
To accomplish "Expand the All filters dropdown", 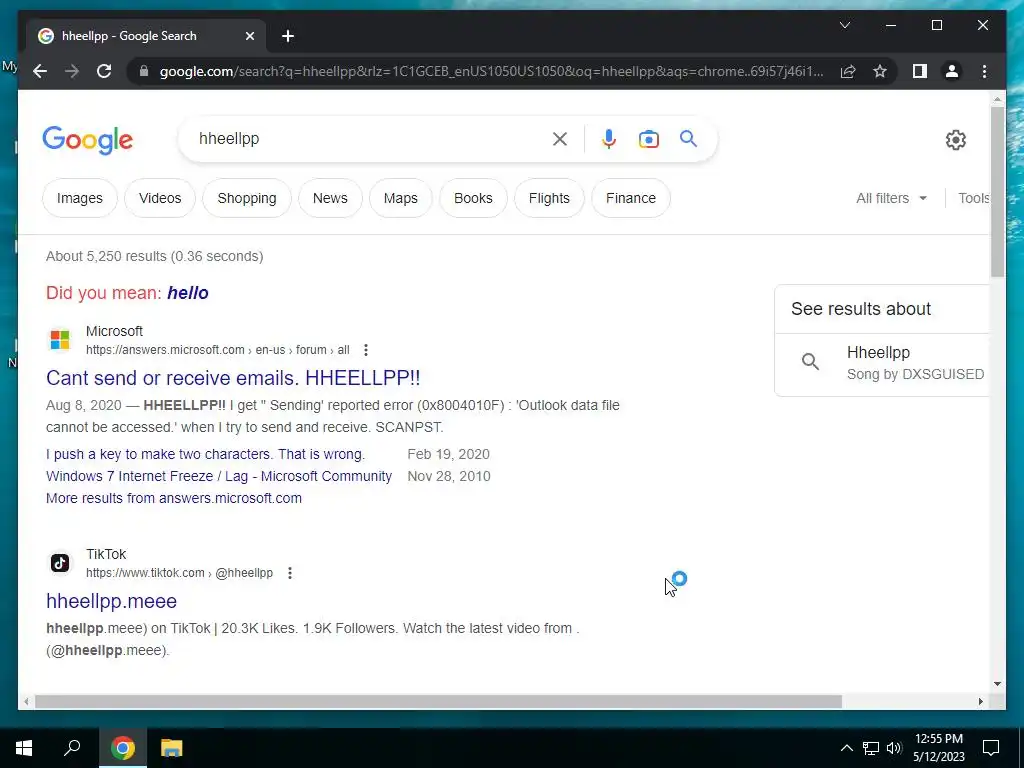I will point(891,198).
